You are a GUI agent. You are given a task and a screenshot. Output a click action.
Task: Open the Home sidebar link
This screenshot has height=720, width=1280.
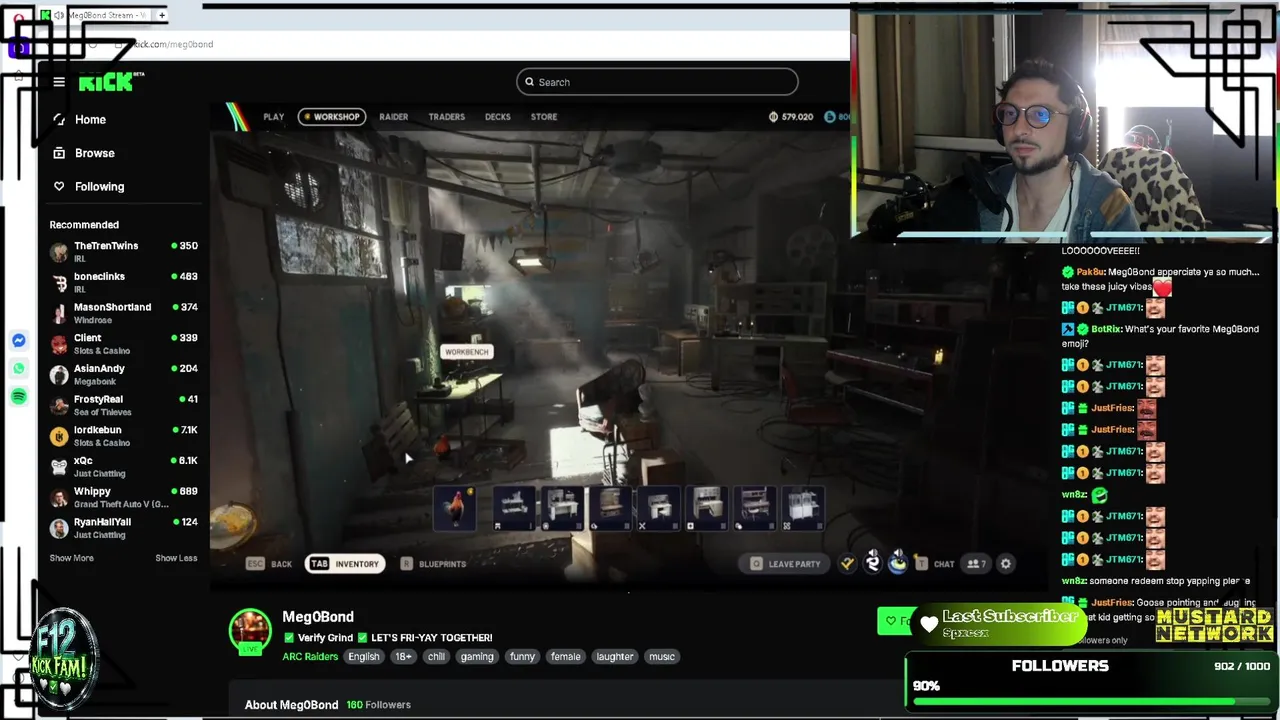coord(90,119)
